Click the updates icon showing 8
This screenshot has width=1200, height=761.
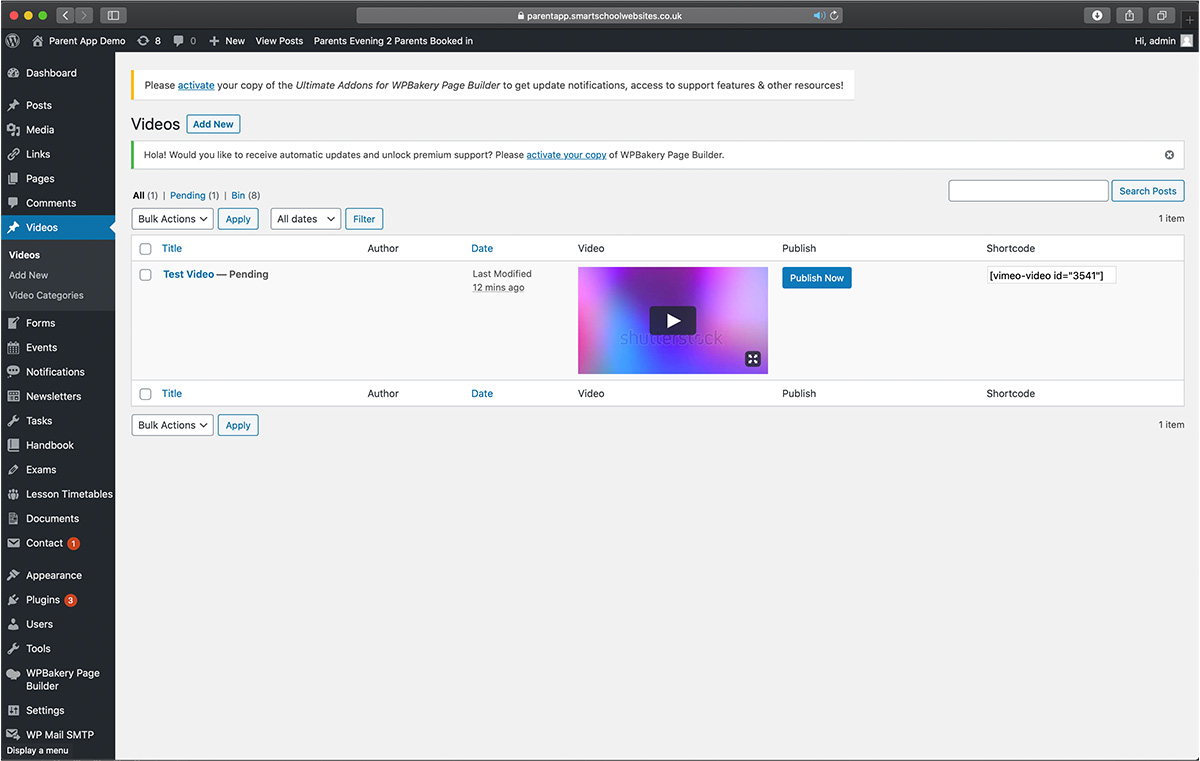coord(143,41)
